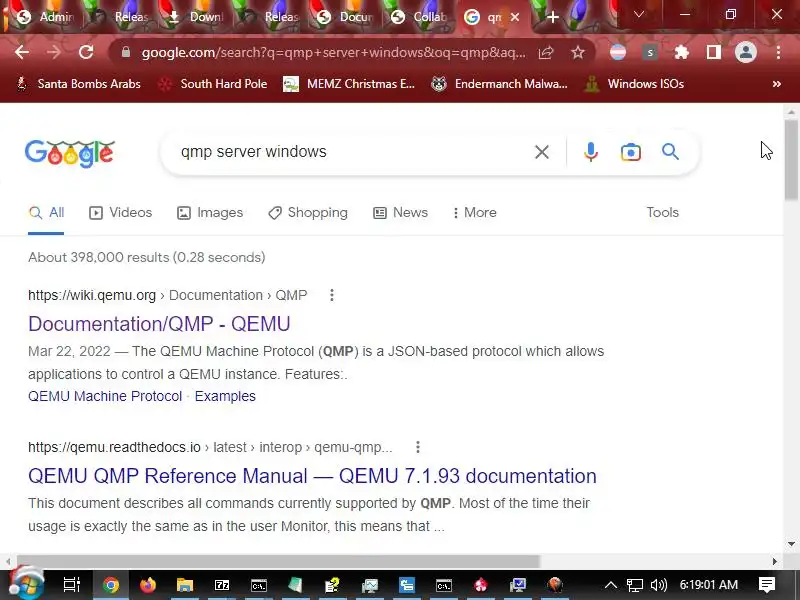Switch to Shopping results
Viewport: 800px width, 600px height.
click(x=308, y=212)
